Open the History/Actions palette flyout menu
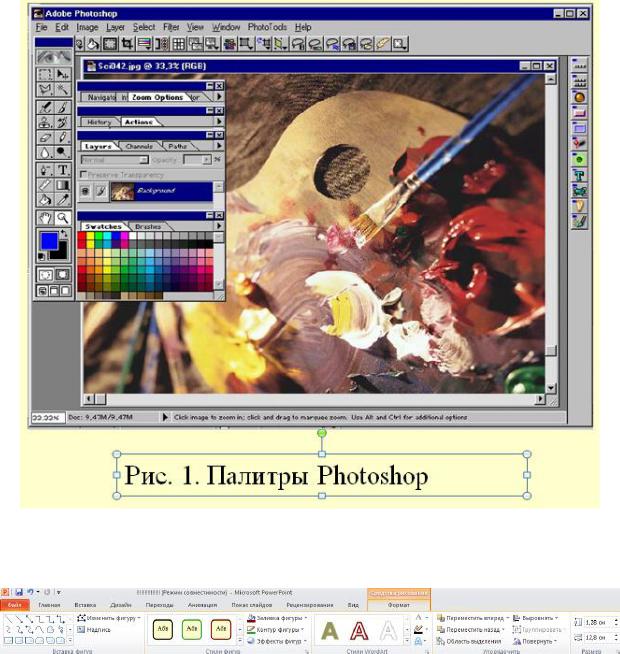Screen dimensions: 620x654 click(219, 121)
